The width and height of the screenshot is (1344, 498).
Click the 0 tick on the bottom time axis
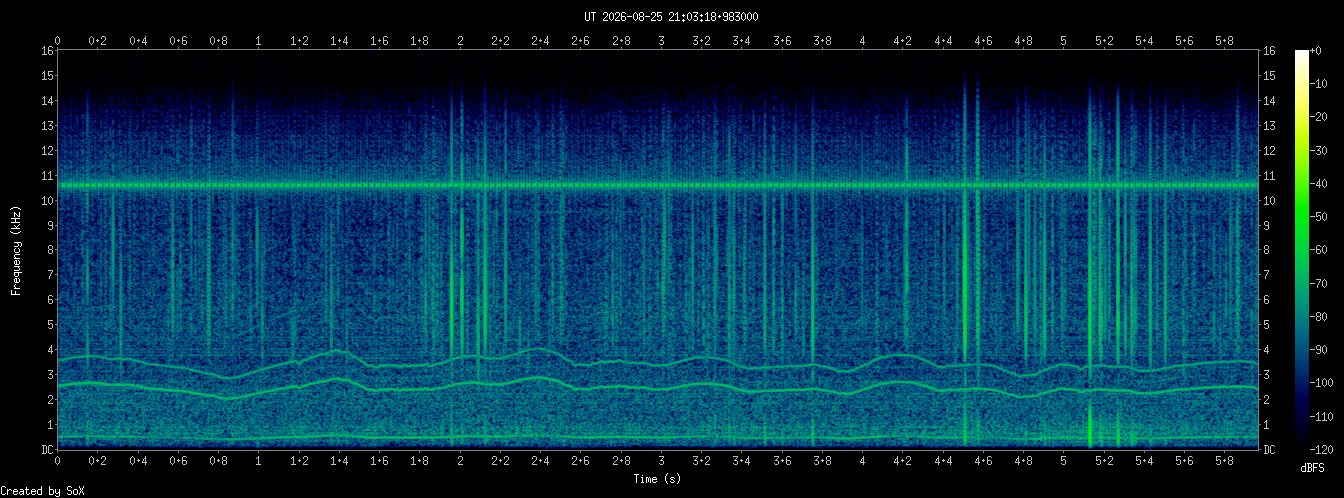point(58,462)
